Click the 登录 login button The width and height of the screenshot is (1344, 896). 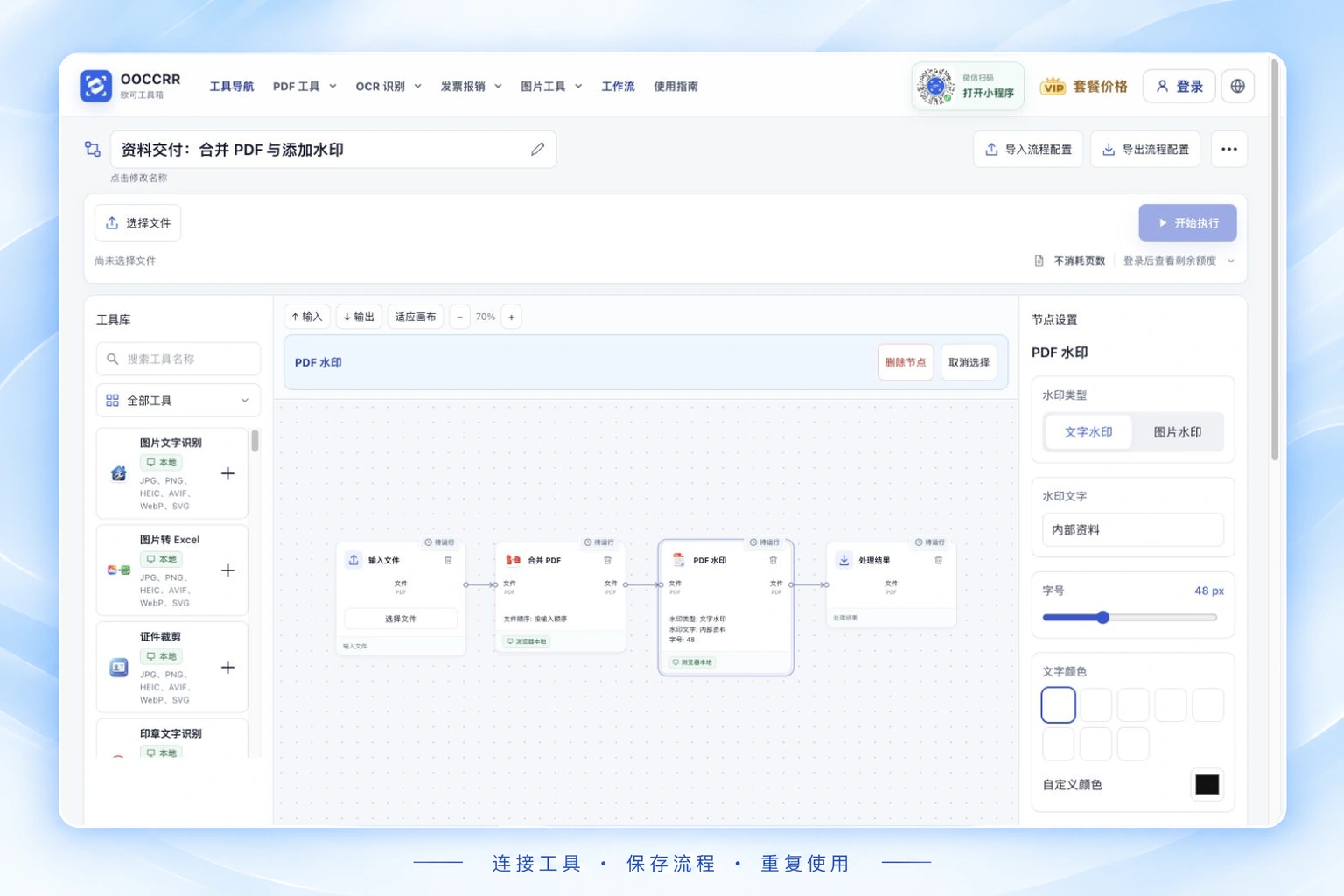coord(1179,86)
